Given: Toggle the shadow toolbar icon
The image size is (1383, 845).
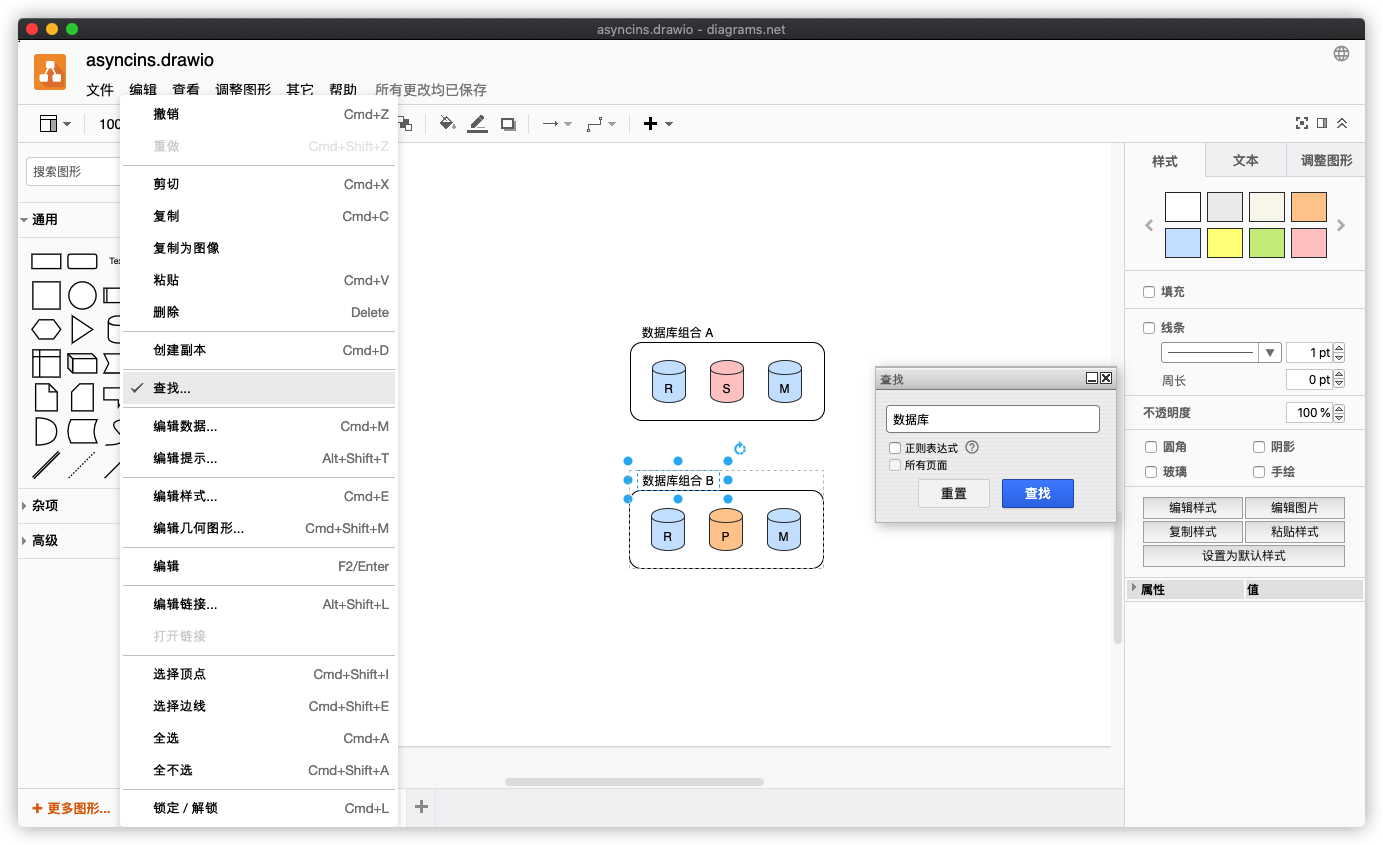Looking at the screenshot, I should click(x=508, y=124).
